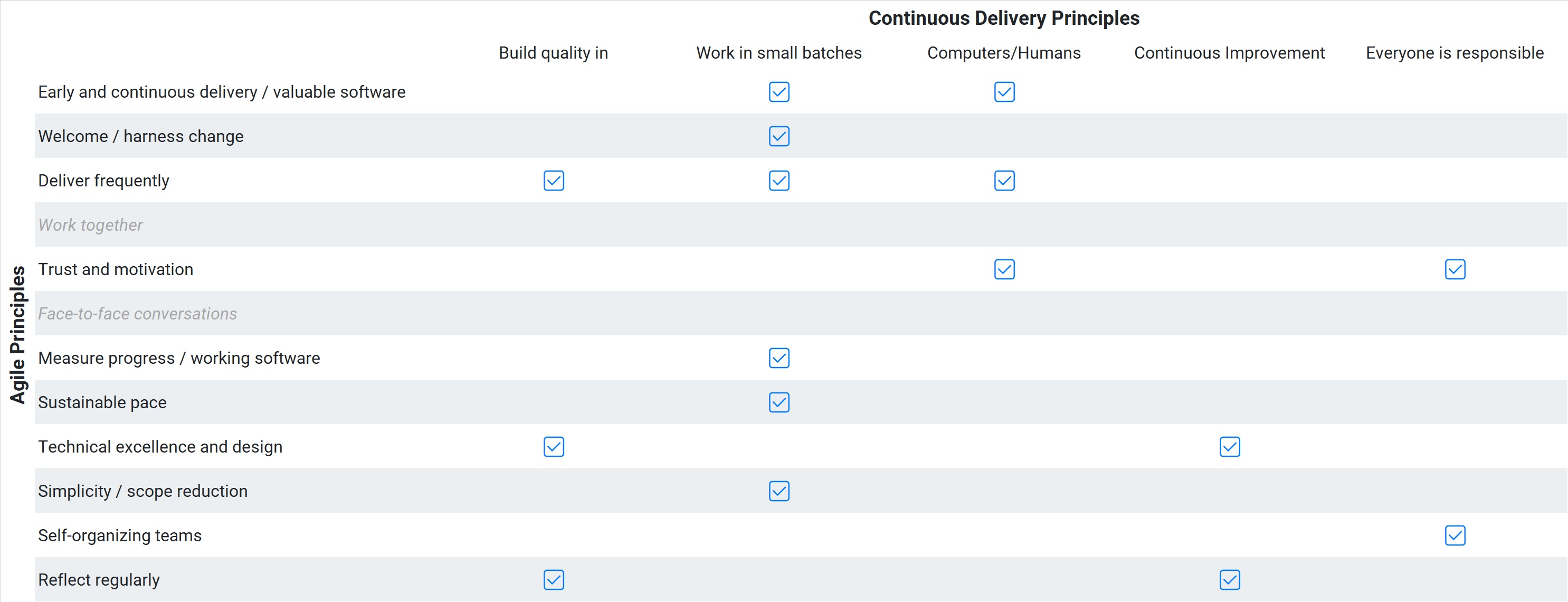The image size is (1568, 602).
Task: Toggle Technical excellence Build quality in checkbox
Action: pyautogui.click(x=554, y=447)
